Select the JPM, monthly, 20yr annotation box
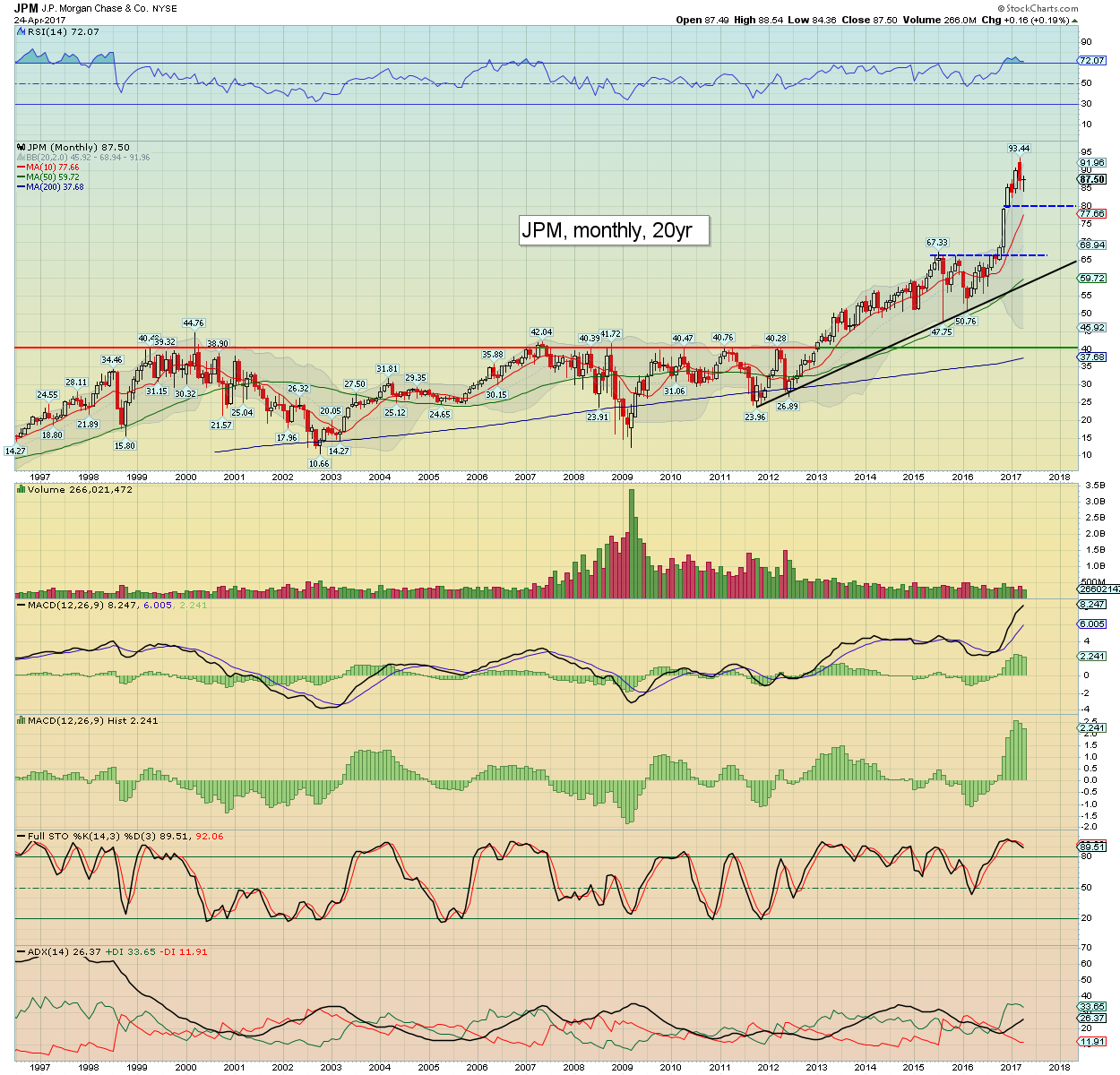1120x1075 pixels. pyautogui.click(x=614, y=230)
